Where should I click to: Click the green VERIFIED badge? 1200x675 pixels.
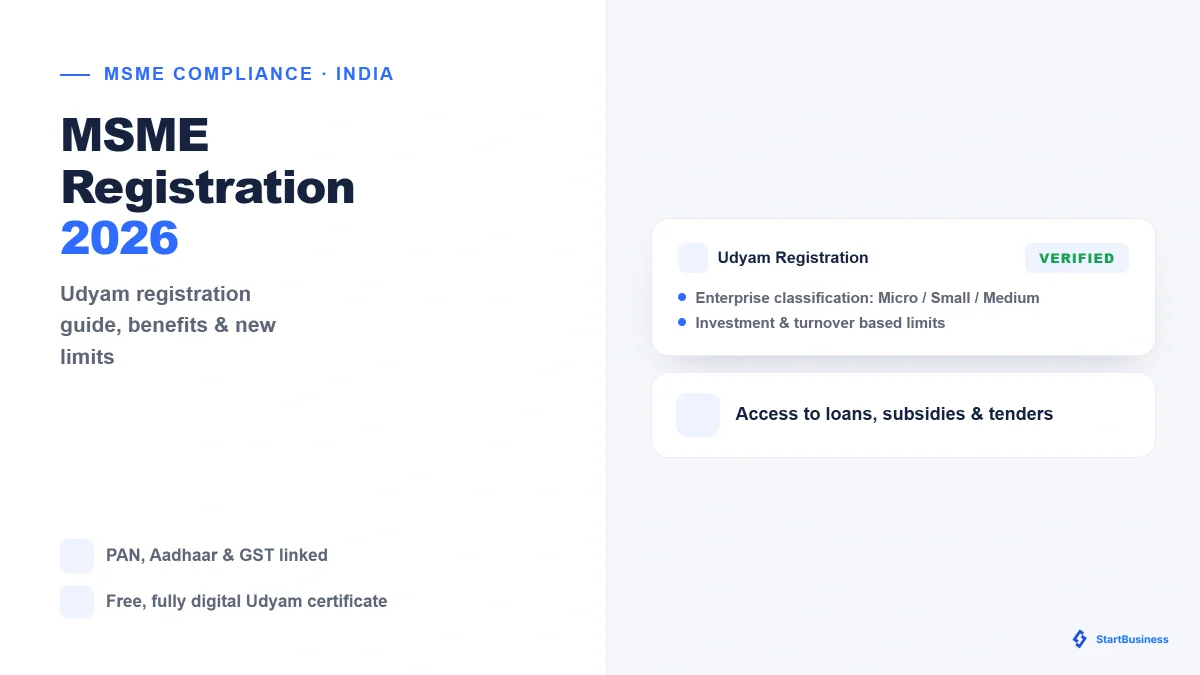pyautogui.click(x=1077, y=258)
